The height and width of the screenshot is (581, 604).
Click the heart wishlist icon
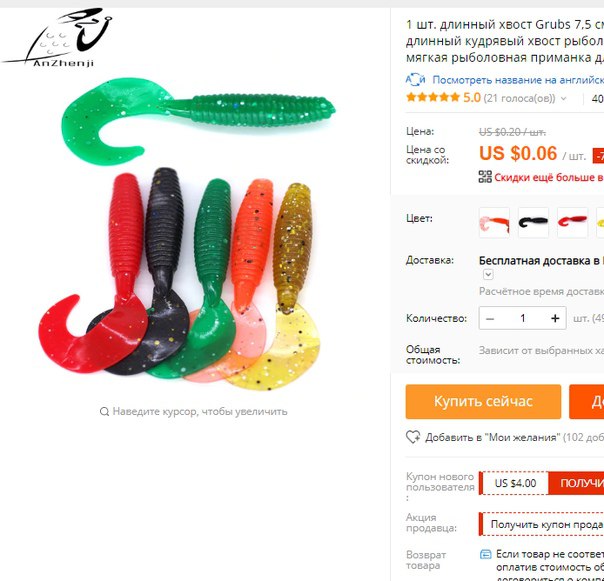(413, 437)
